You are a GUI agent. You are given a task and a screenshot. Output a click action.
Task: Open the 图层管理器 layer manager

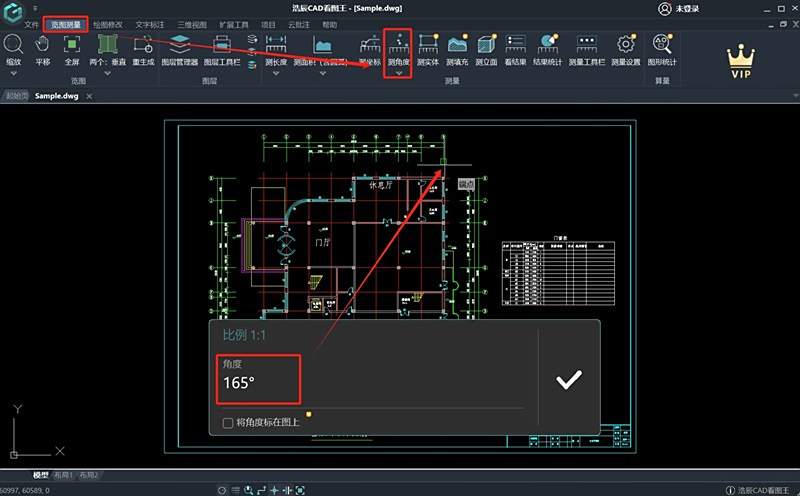tap(180, 51)
